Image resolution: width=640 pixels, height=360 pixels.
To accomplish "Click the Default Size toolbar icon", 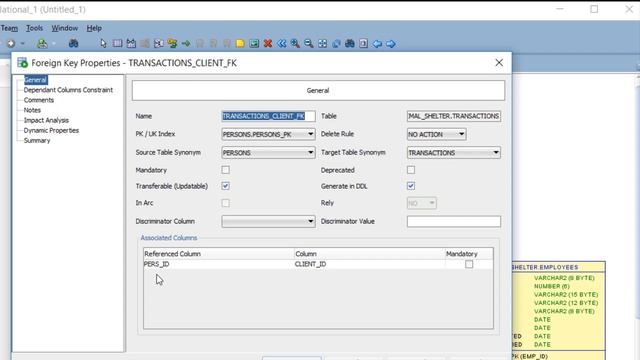I will click(336, 43).
